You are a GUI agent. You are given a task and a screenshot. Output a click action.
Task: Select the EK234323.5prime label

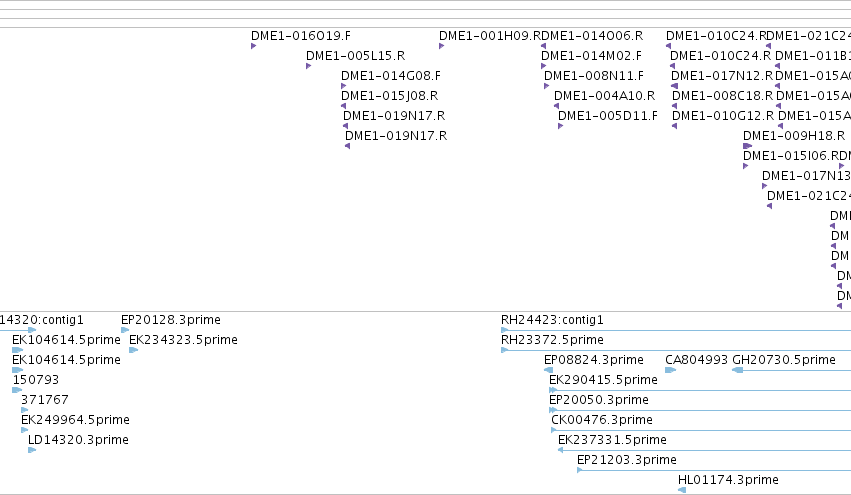183,340
